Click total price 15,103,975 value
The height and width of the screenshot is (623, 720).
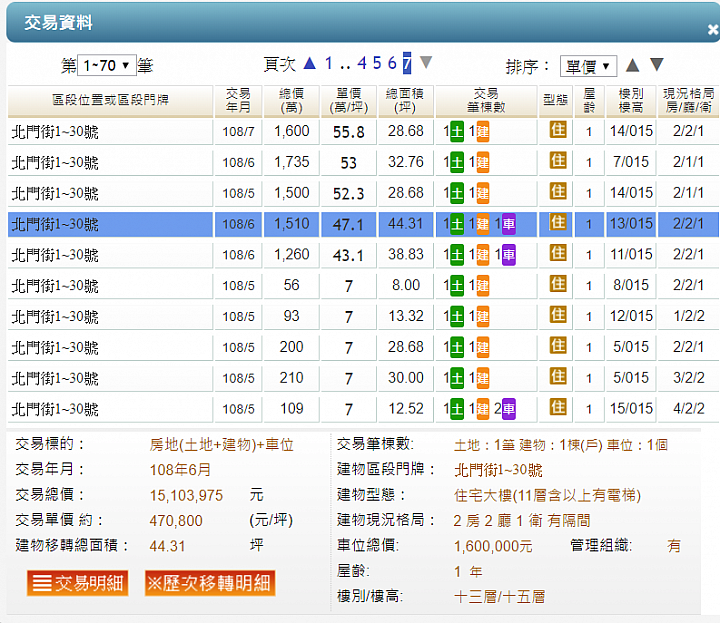tap(186, 495)
